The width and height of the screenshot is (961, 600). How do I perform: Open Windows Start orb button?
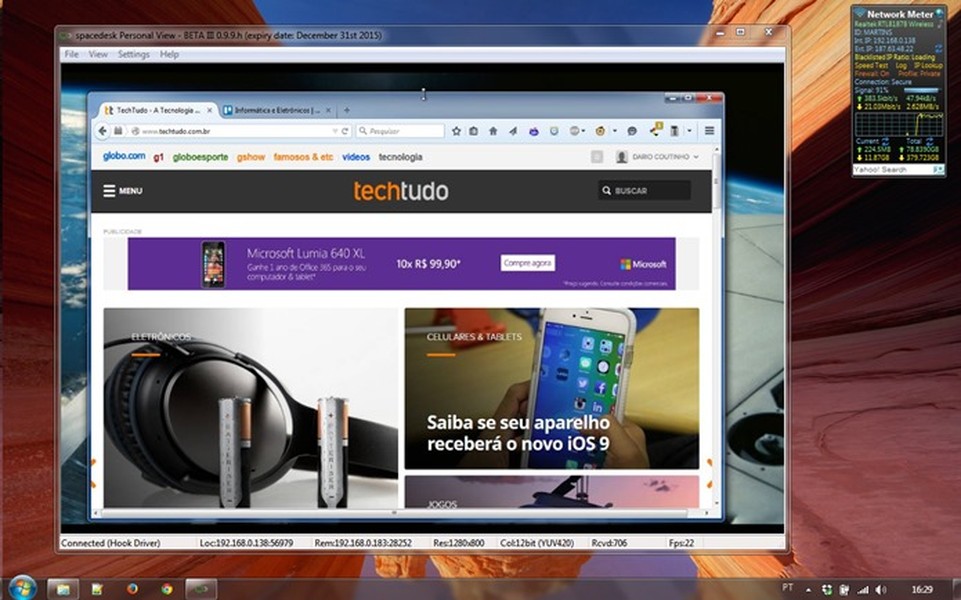pos(22,588)
